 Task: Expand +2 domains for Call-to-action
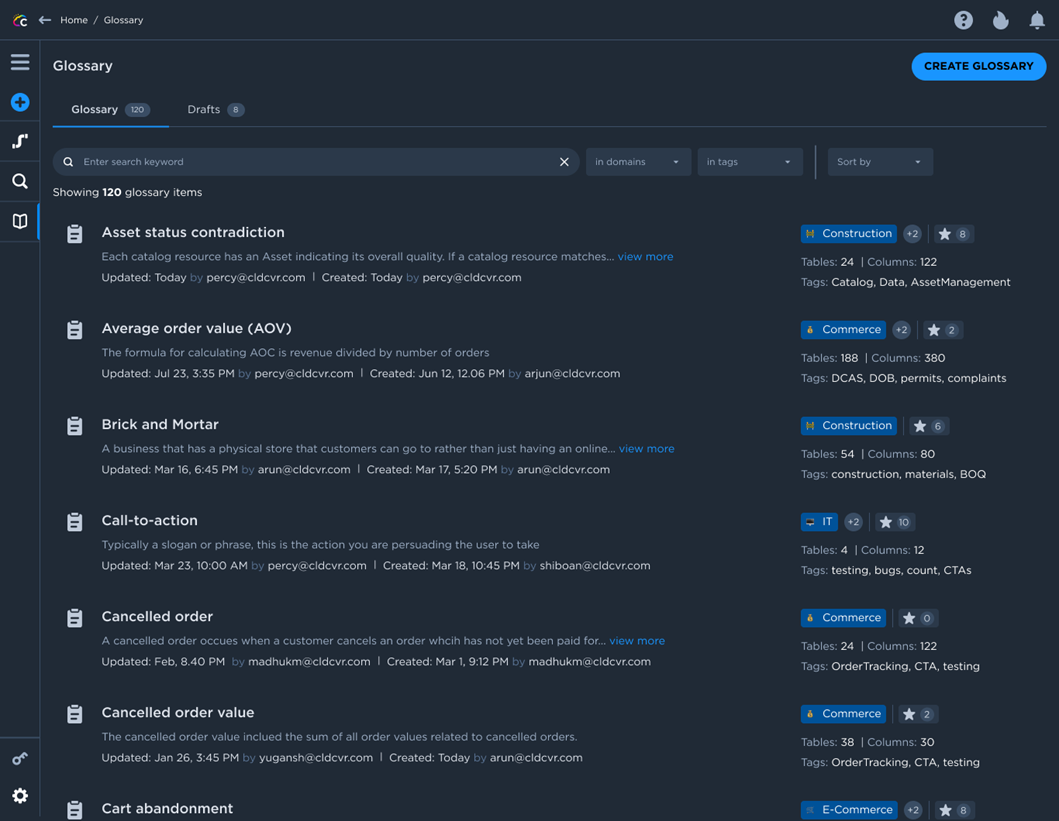pyautogui.click(x=854, y=522)
